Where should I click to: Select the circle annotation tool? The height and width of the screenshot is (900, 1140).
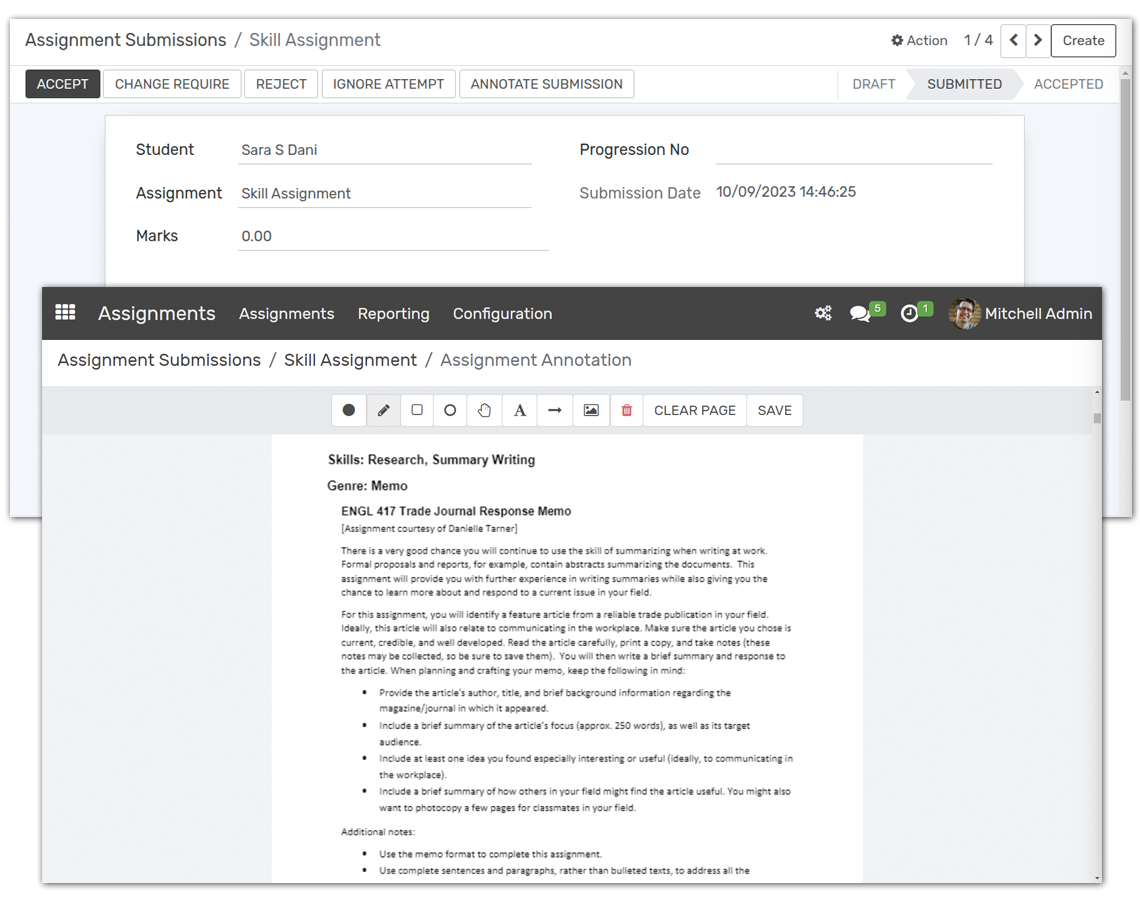click(451, 410)
